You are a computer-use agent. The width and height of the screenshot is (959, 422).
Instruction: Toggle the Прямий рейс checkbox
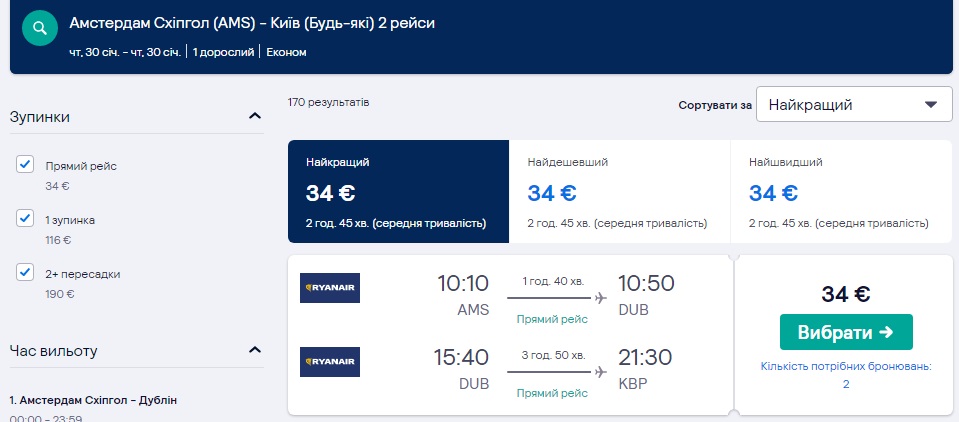point(26,165)
